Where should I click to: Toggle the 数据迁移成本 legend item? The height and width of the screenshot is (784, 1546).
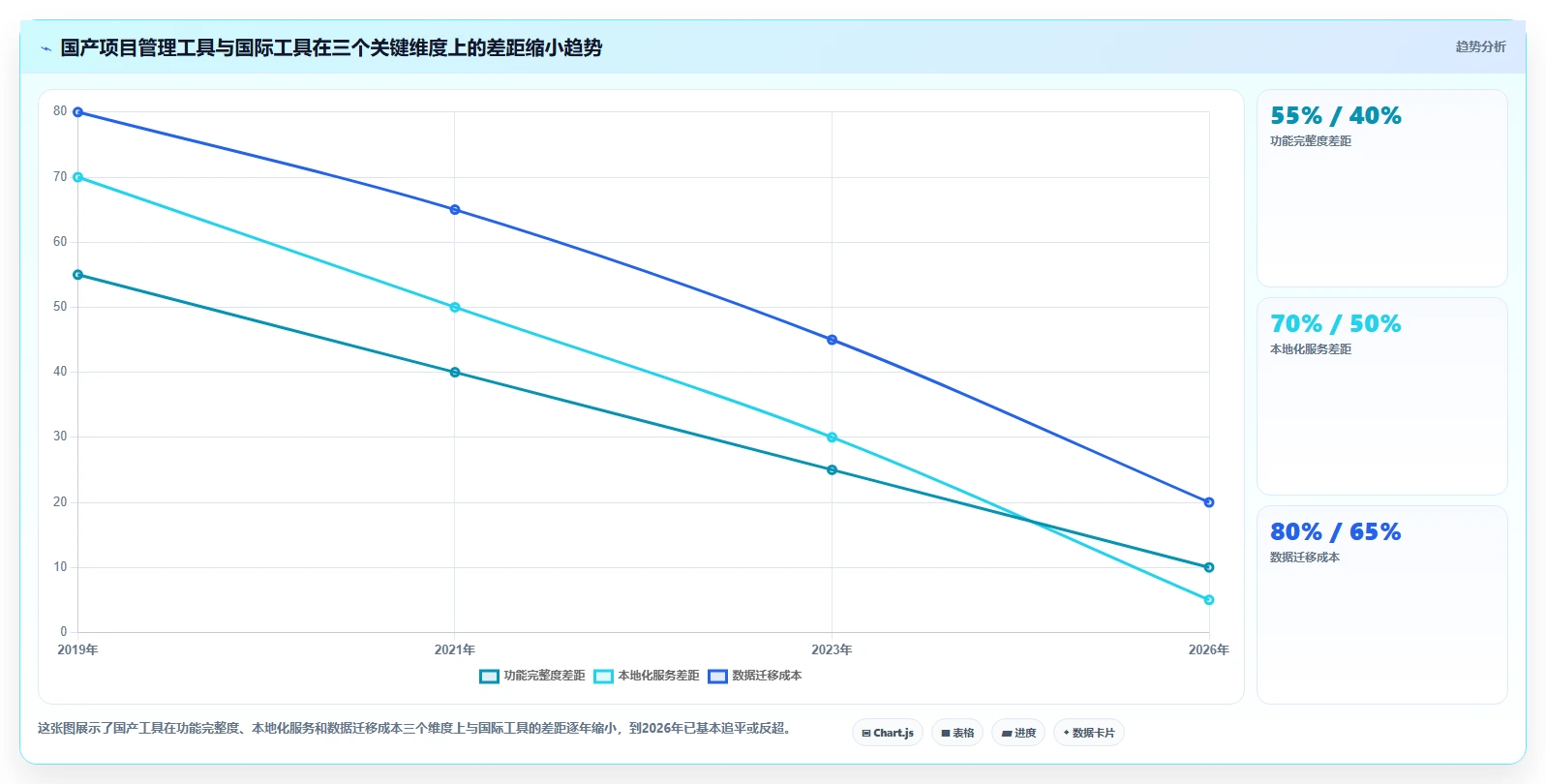tap(755, 676)
